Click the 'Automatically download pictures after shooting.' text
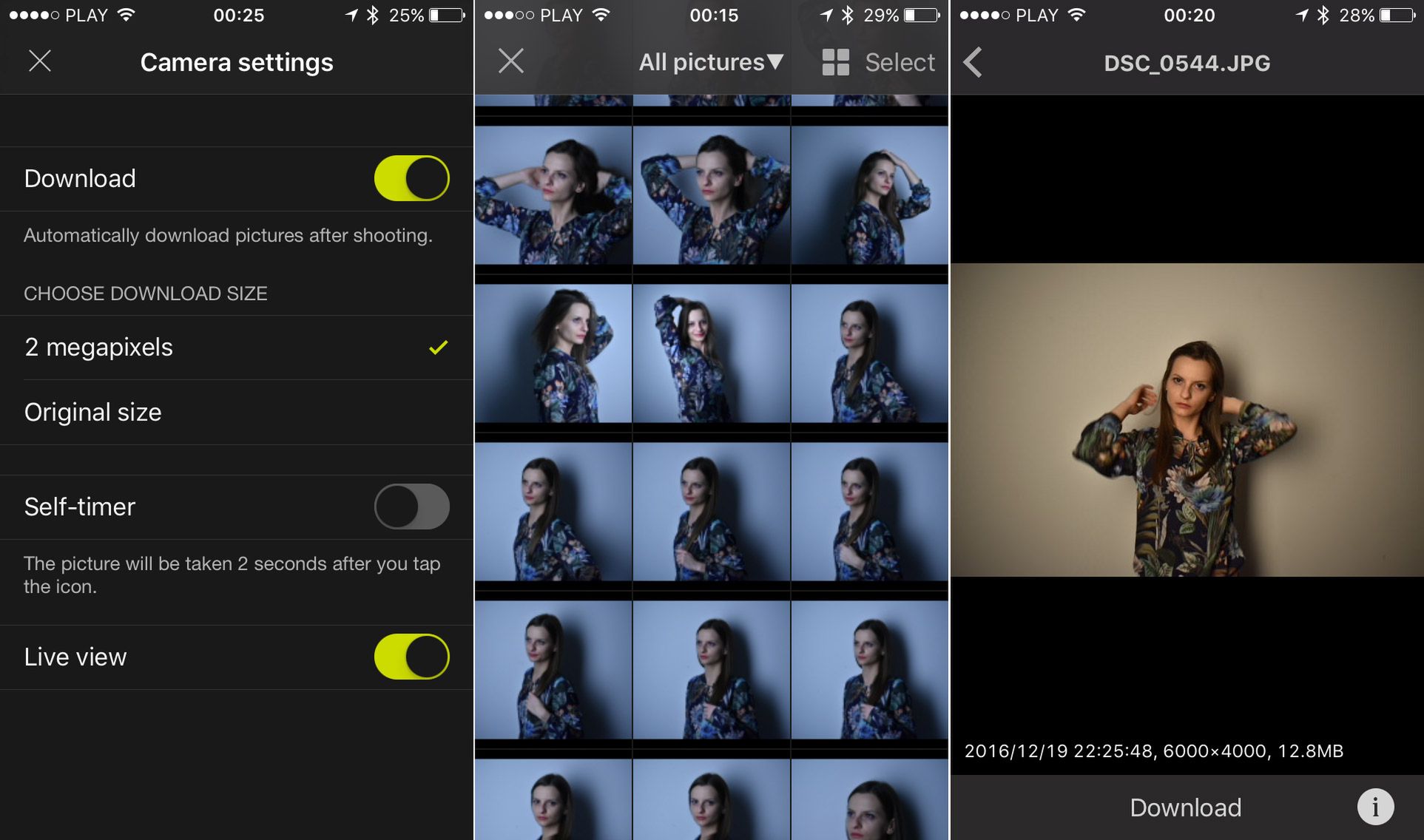 tap(228, 235)
